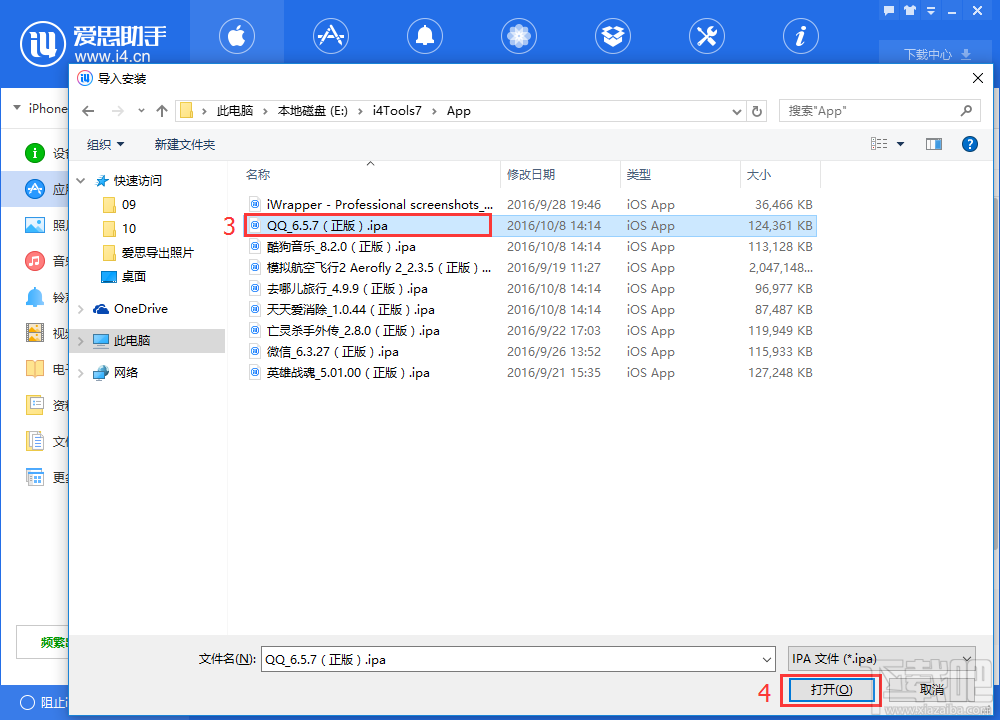Expand This PC (此电脑) node

coord(80,341)
